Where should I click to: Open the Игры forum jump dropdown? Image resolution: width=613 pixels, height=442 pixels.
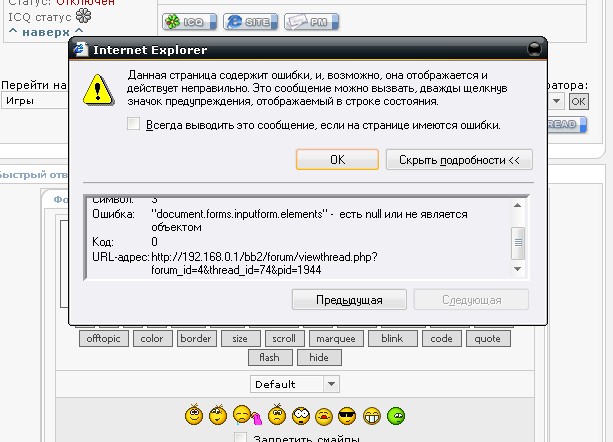[35, 101]
